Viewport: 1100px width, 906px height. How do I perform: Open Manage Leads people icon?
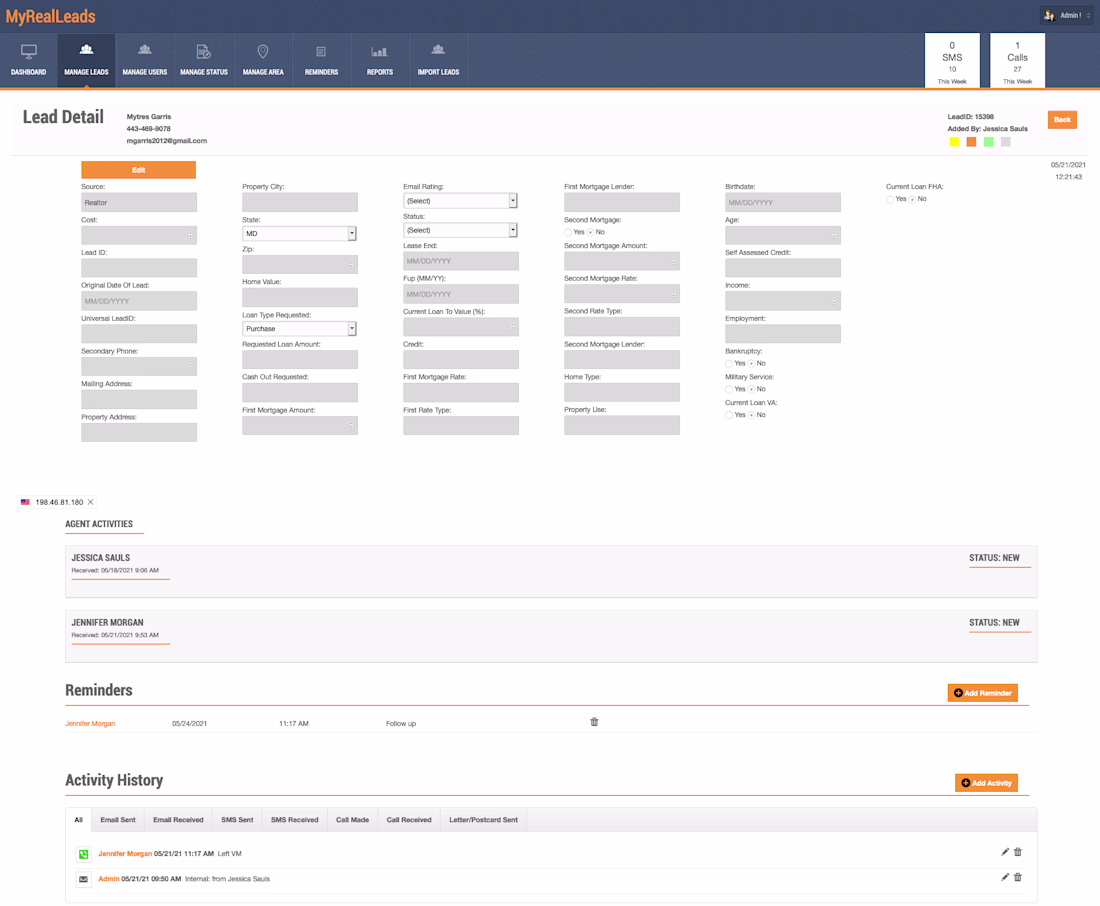point(86,50)
